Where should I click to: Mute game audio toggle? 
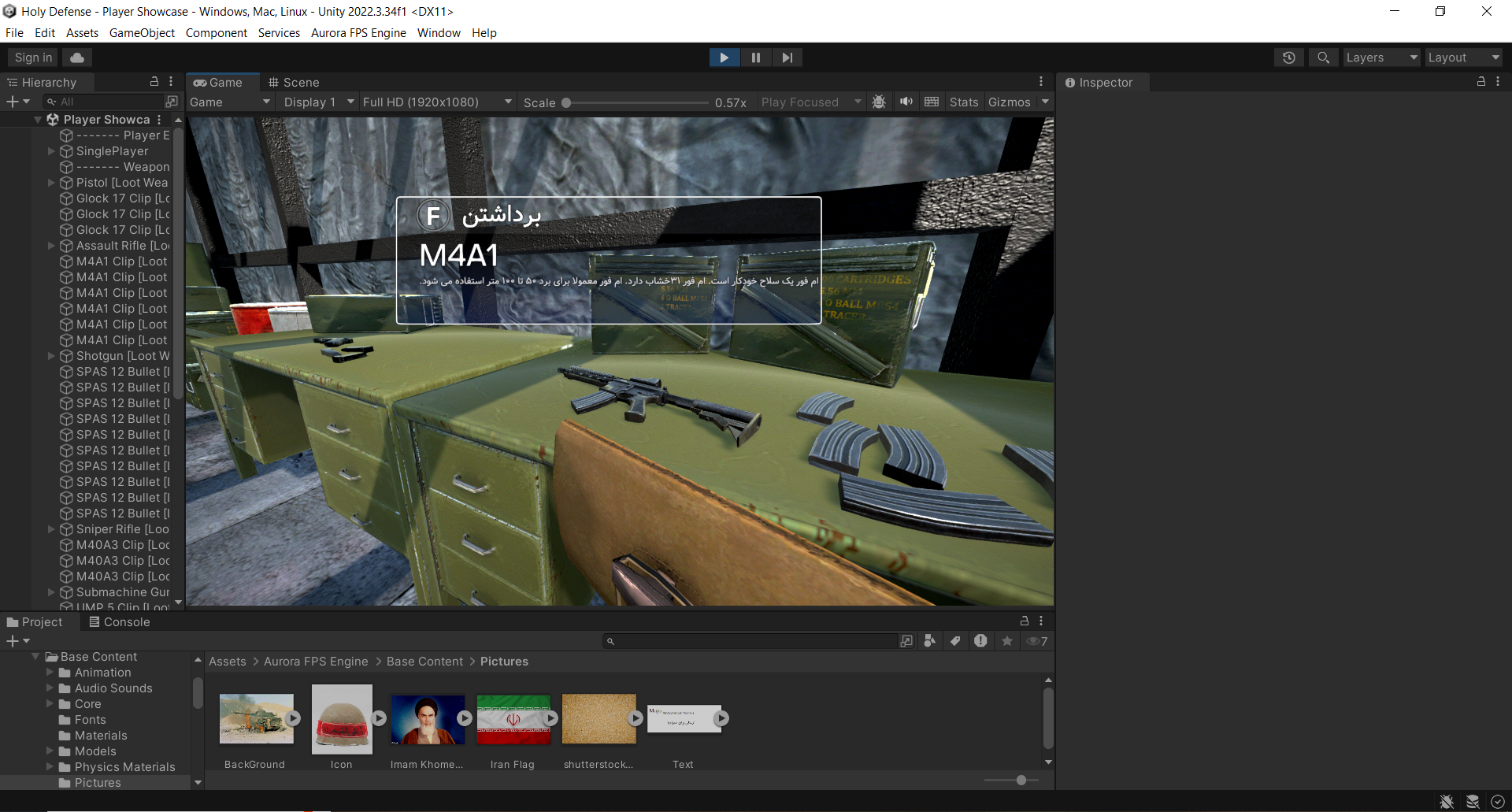tap(906, 102)
